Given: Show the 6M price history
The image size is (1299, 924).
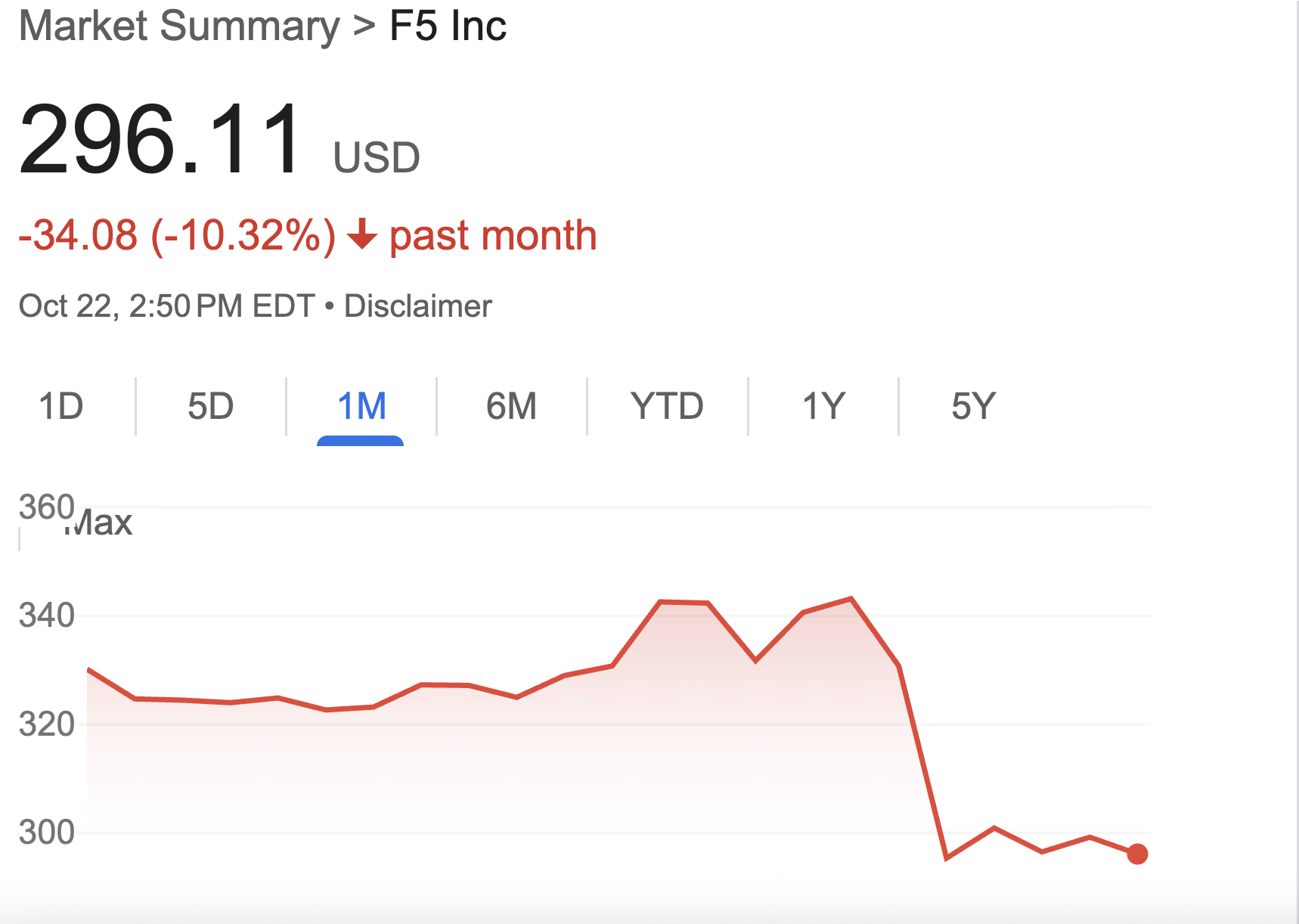Looking at the screenshot, I should click(x=511, y=407).
